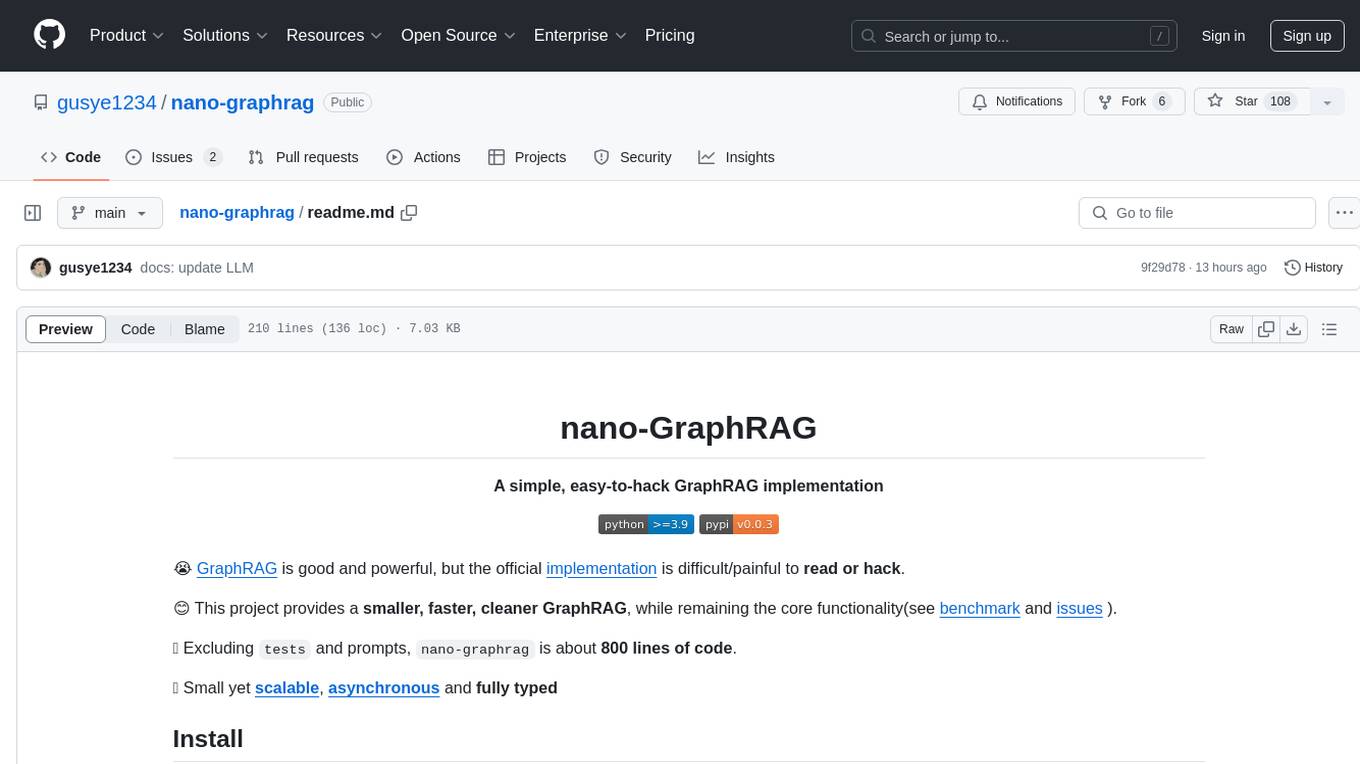Click the python >=3.9 badge

(646, 524)
